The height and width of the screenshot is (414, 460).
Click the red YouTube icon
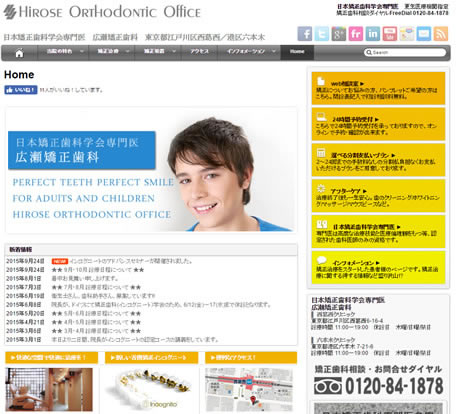(390, 34)
